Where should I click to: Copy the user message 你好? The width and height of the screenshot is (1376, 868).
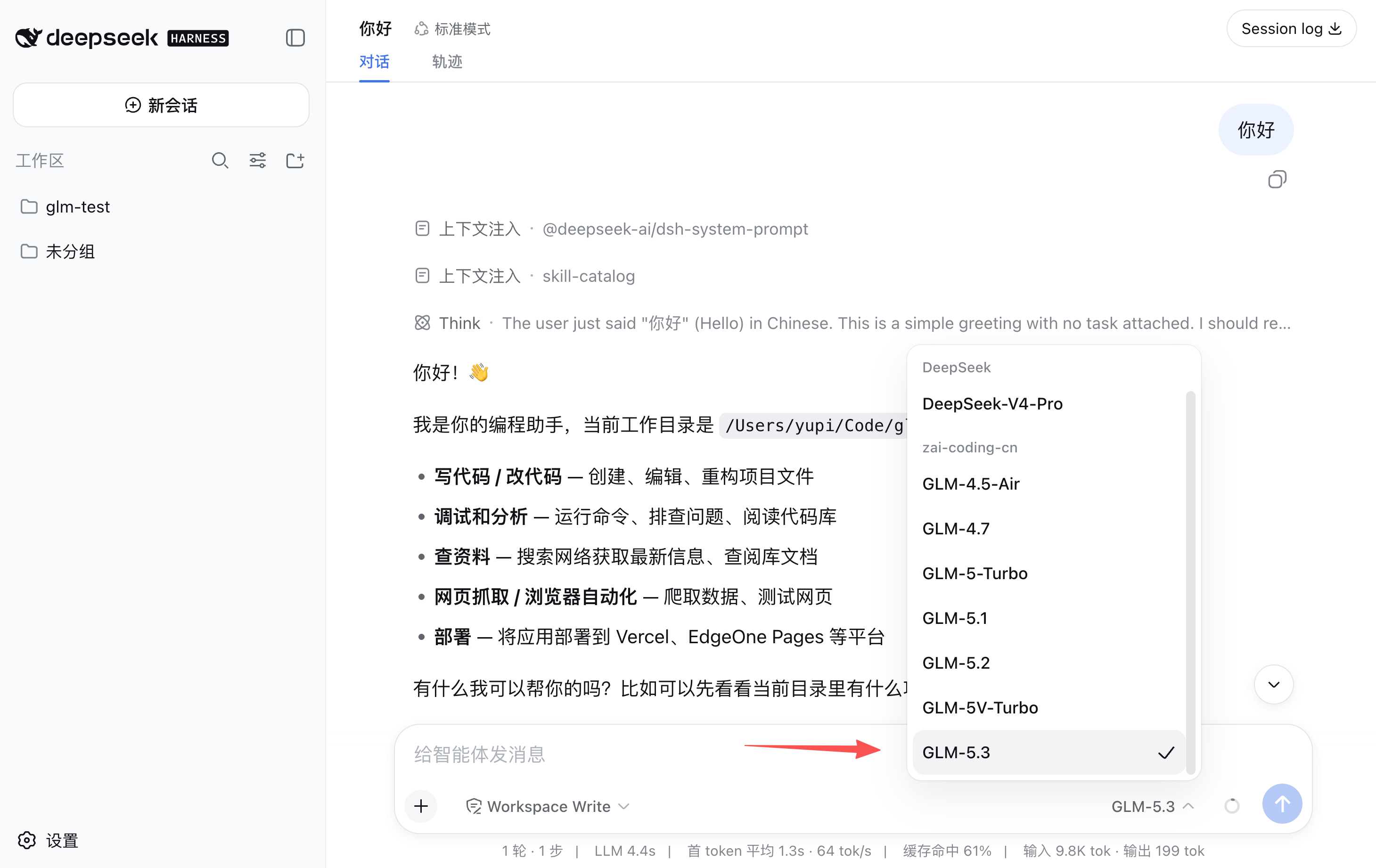(1277, 180)
